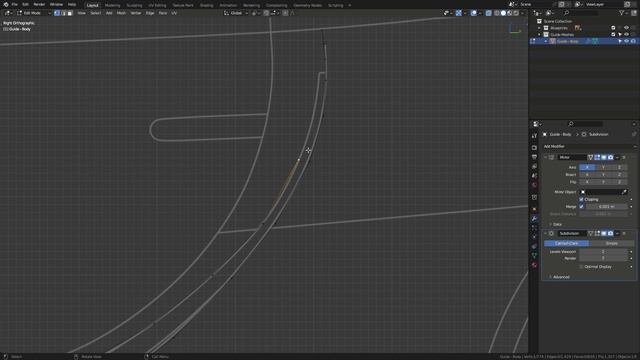Hide the Guide Meshes collection in viewport
Screen dimensions: 640x360
pos(626,35)
